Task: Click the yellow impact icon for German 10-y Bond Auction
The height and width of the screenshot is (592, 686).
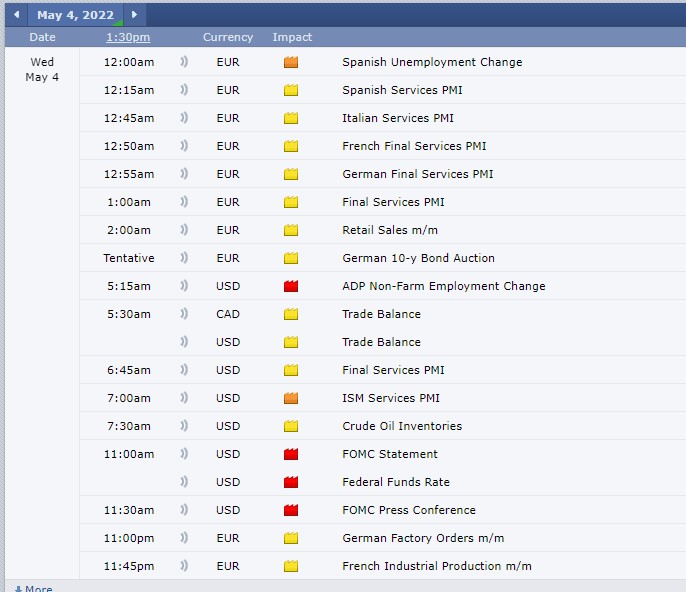Action: pos(291,258)
